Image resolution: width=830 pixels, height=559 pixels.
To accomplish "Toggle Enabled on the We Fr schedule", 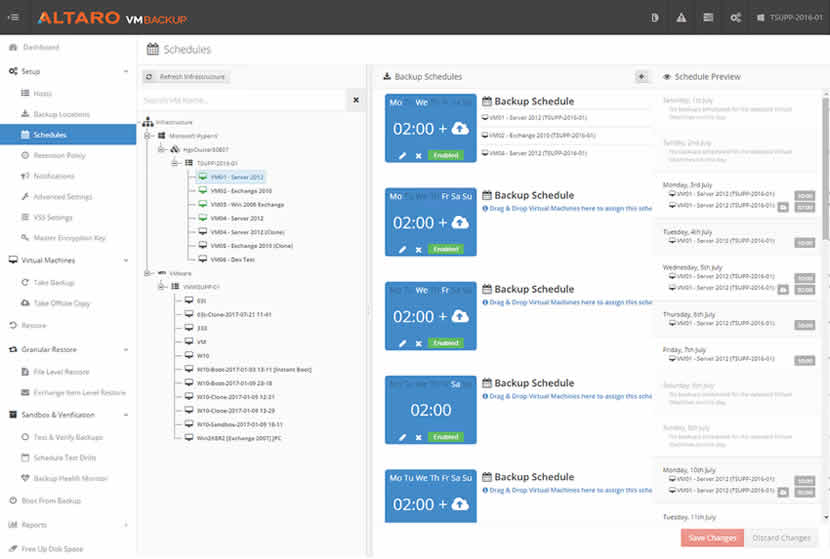I will pos(446,343).
